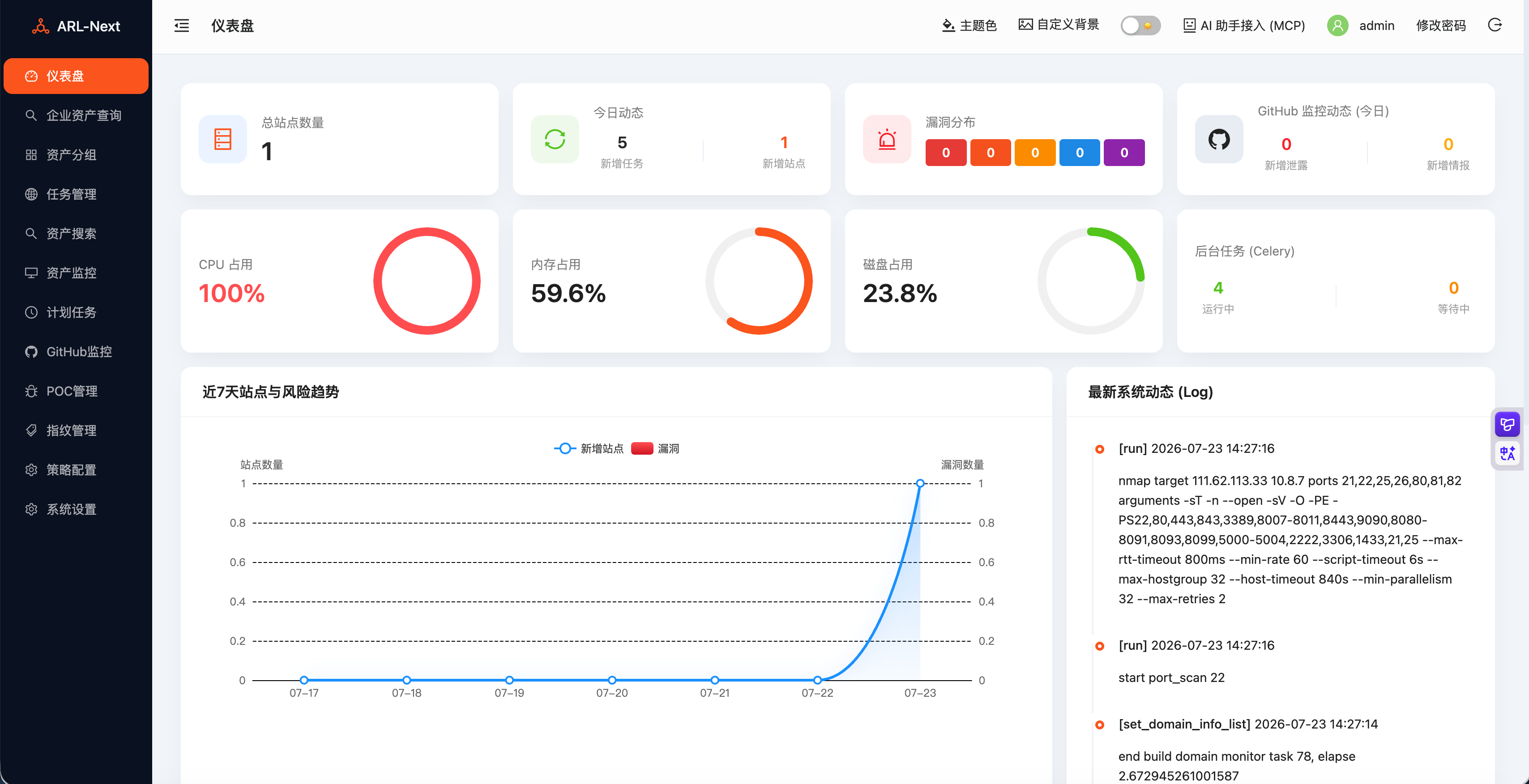Image resolution: width=1529 pixels, height=784 pixels.
Task: Click the 漏洞分布 alarm icon
Action: (x=887, y=139)
